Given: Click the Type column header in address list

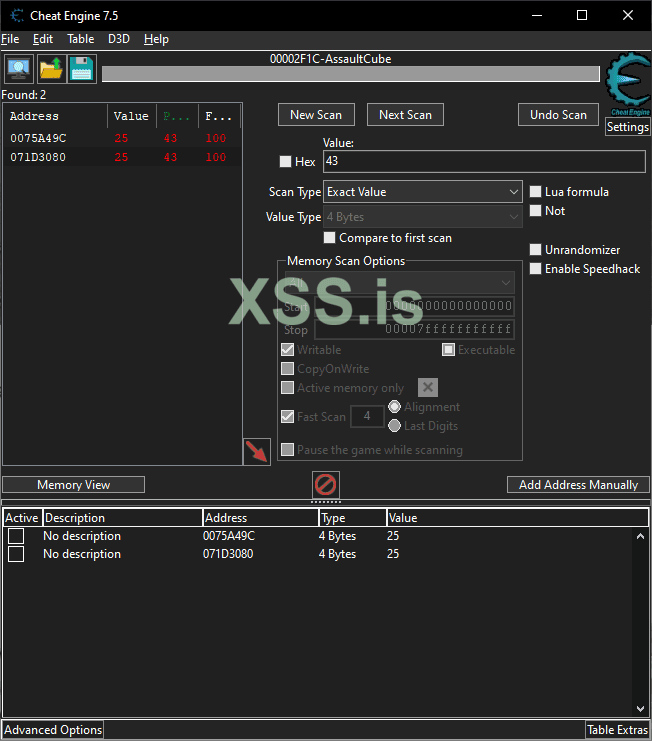Looking at the screenshot, I should tap(352, 518).
